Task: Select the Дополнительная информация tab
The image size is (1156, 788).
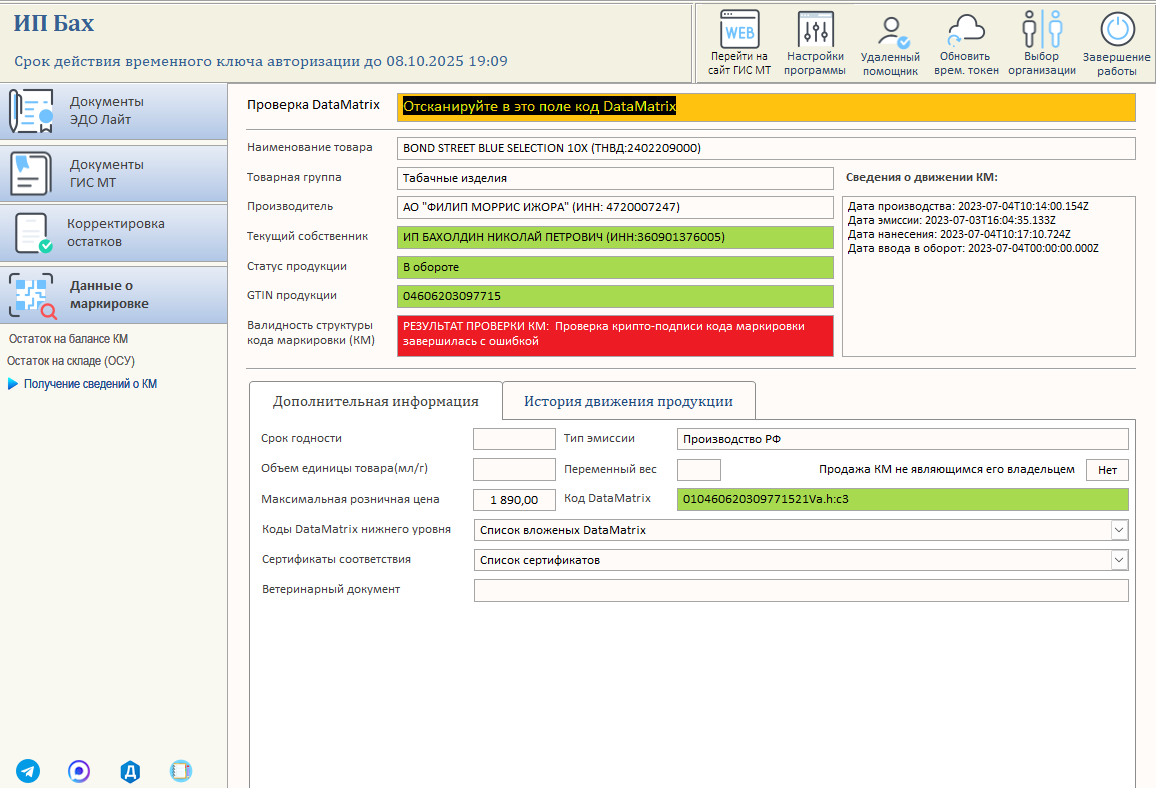Action: pyautogui.click(x=375, y=401)
